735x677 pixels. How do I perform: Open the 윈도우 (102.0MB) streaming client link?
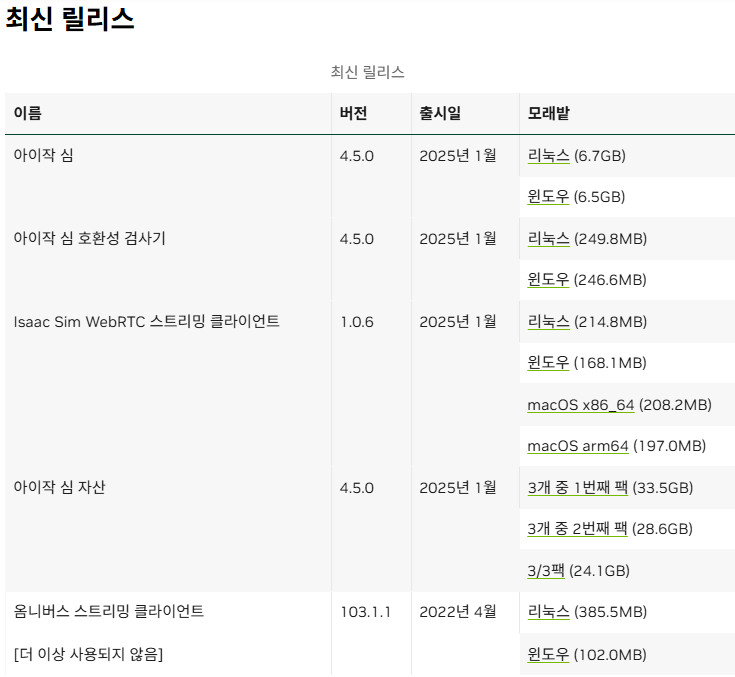coord(548,654)
